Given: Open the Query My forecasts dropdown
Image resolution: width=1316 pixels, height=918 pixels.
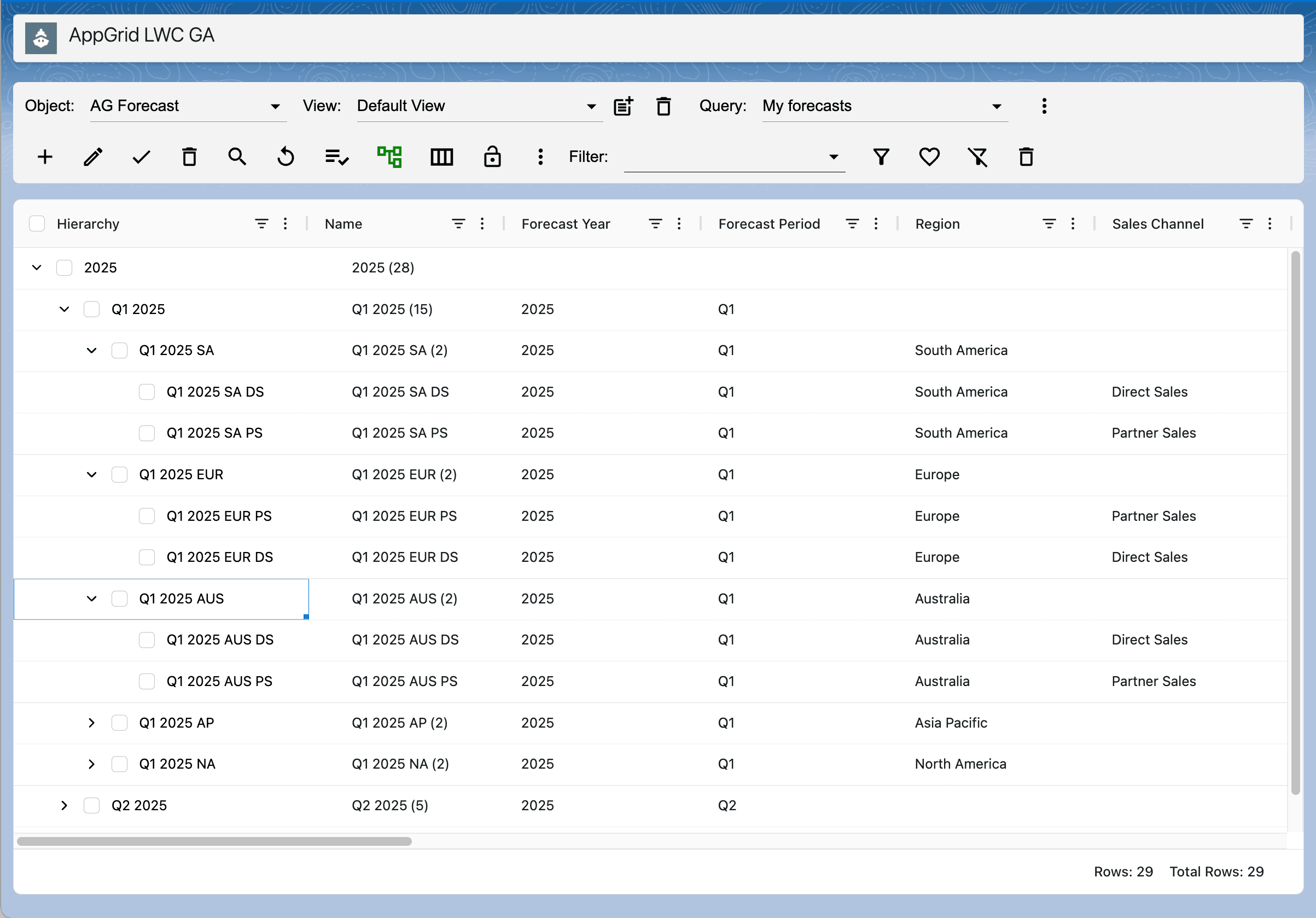Looking at the screenshot, I should 884,106.
